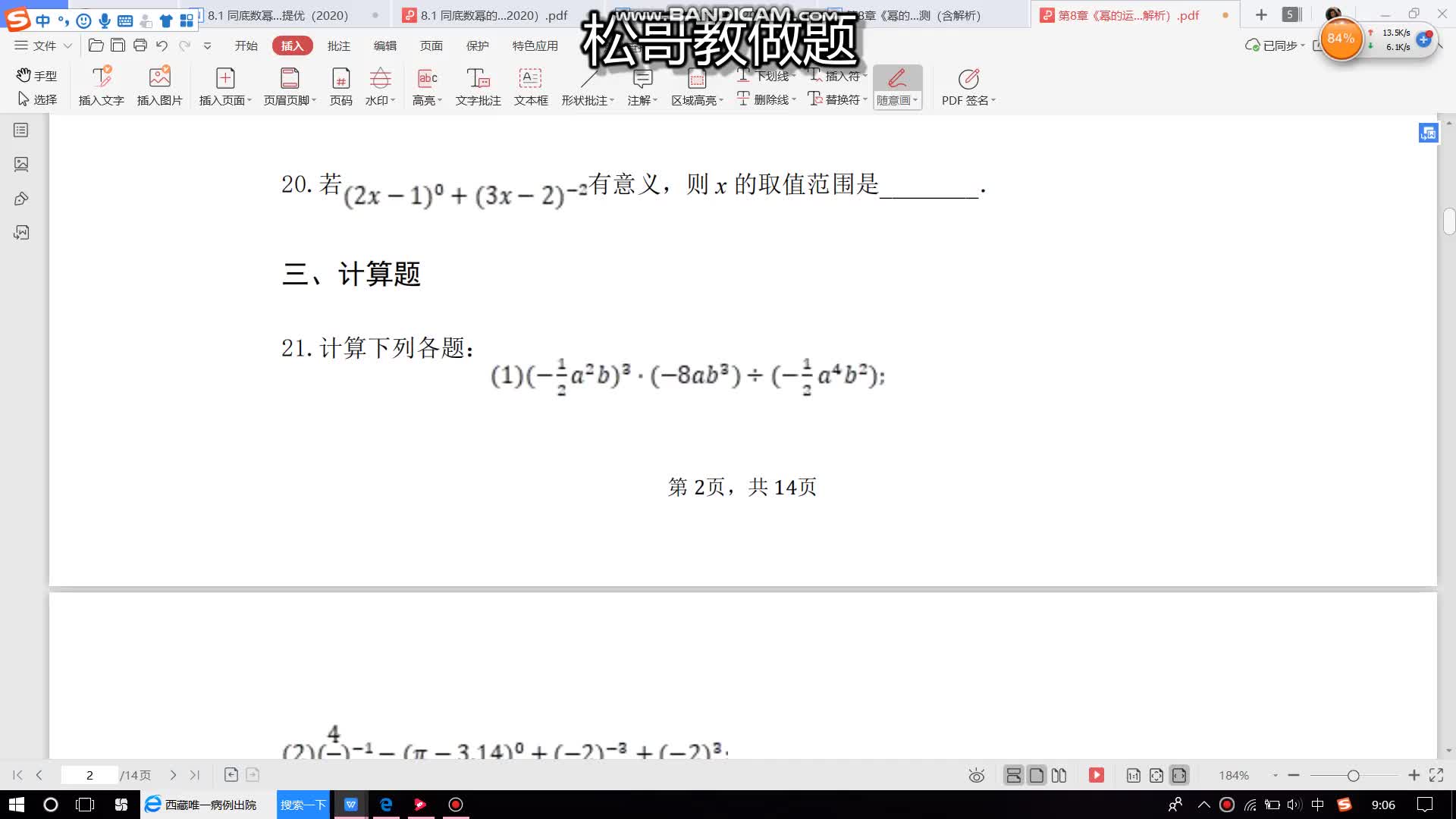This screenshot has height=819, width=1456.
Task: Click the Text Box (文本框) tool
Action: tap(530, 86)
